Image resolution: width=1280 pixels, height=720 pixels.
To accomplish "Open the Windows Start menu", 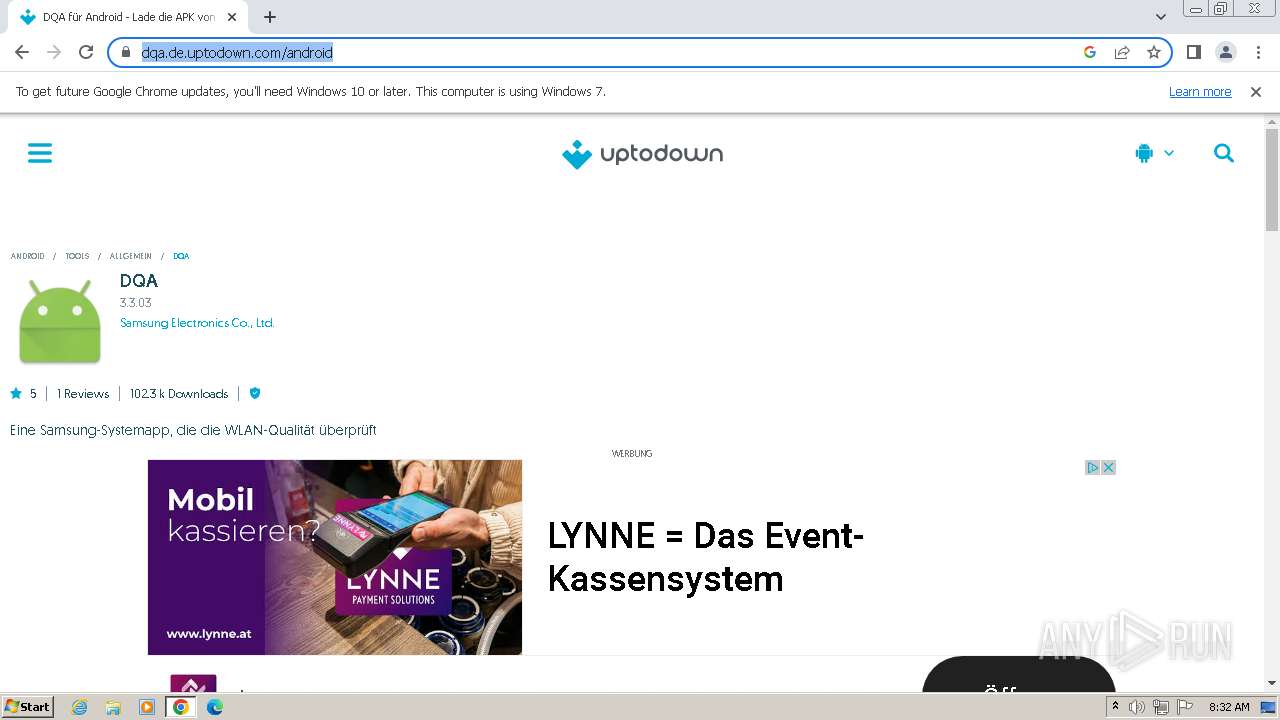I will click(x=28, y=707).
